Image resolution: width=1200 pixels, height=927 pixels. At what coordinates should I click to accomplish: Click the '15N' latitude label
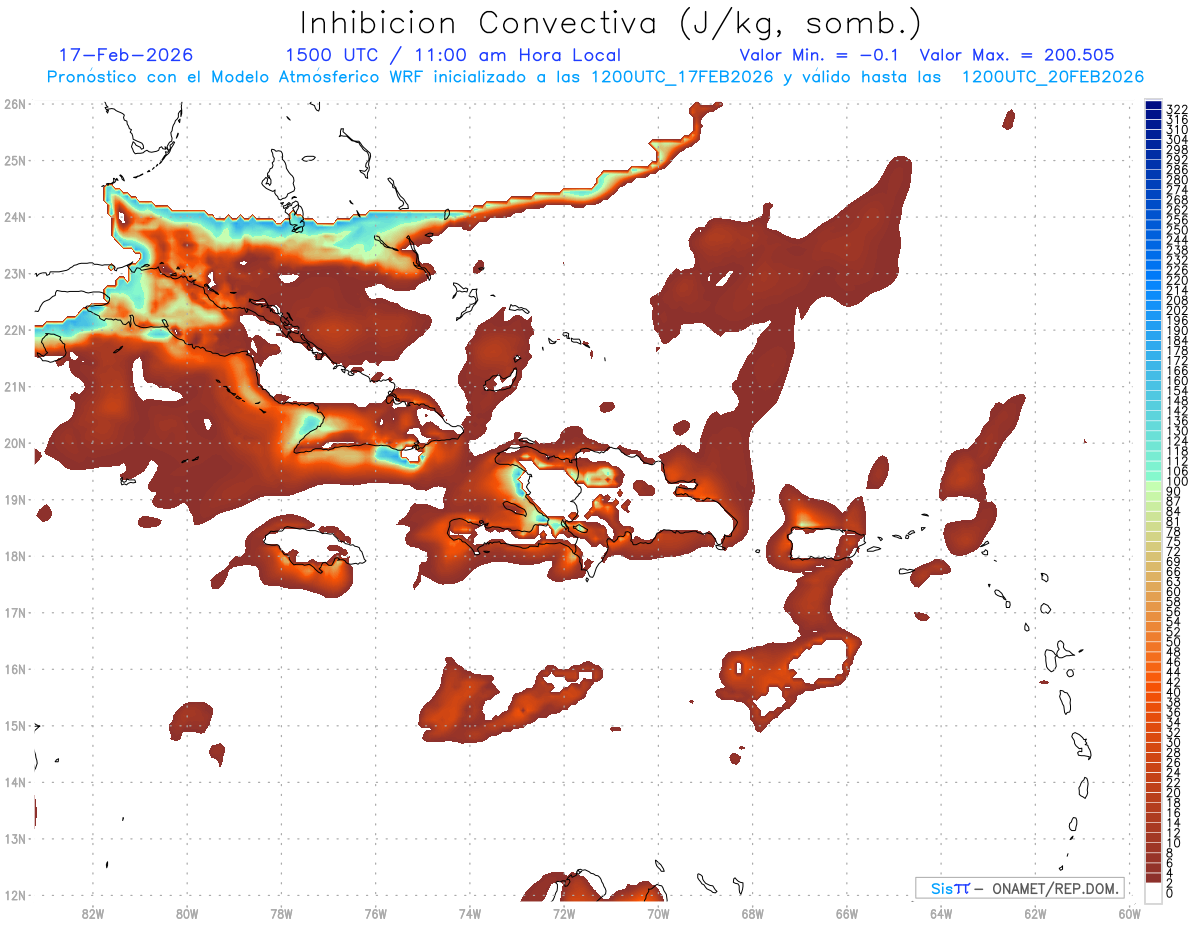point(14,726)
